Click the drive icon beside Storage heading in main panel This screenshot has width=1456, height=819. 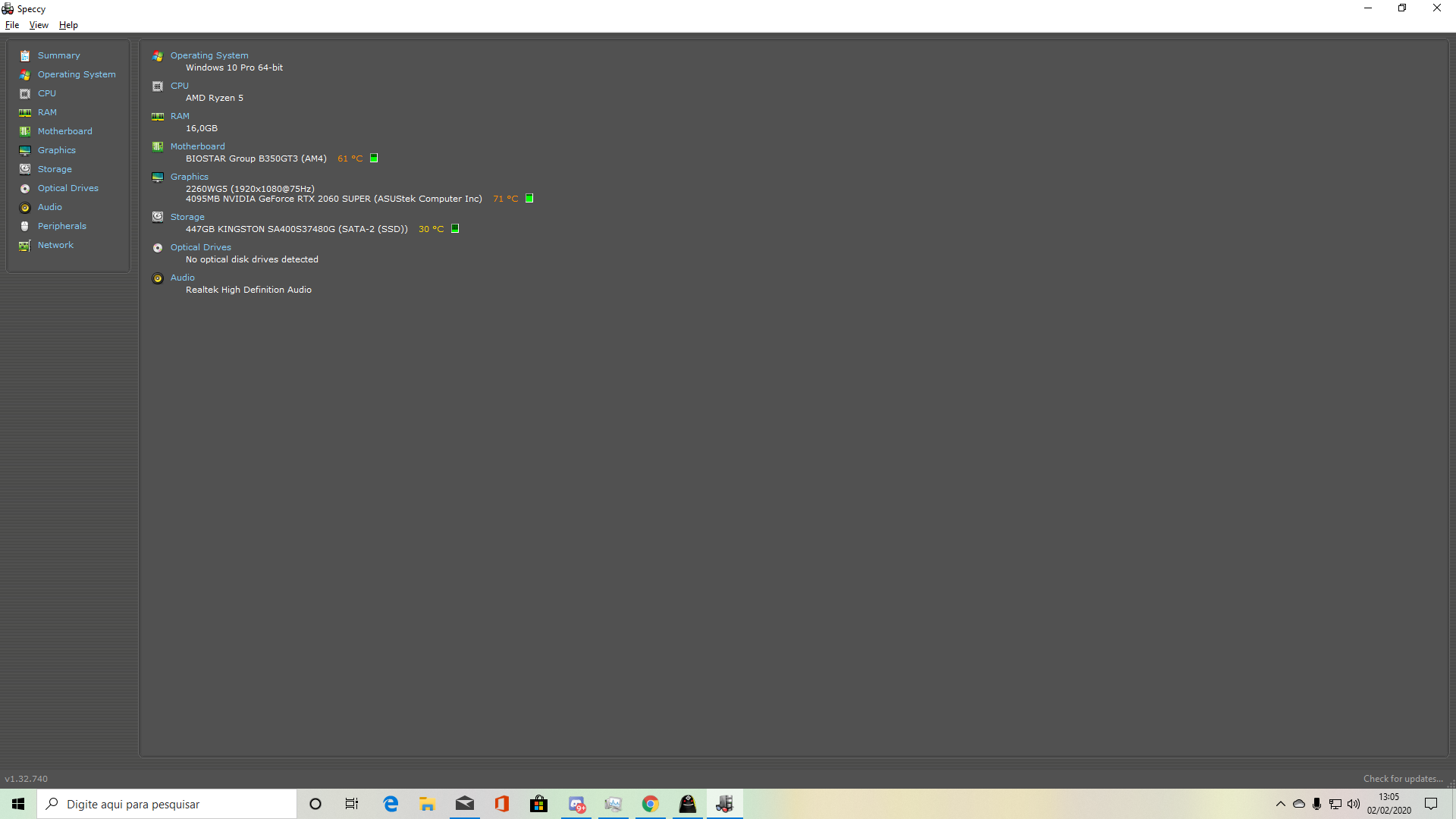[158, 218]
